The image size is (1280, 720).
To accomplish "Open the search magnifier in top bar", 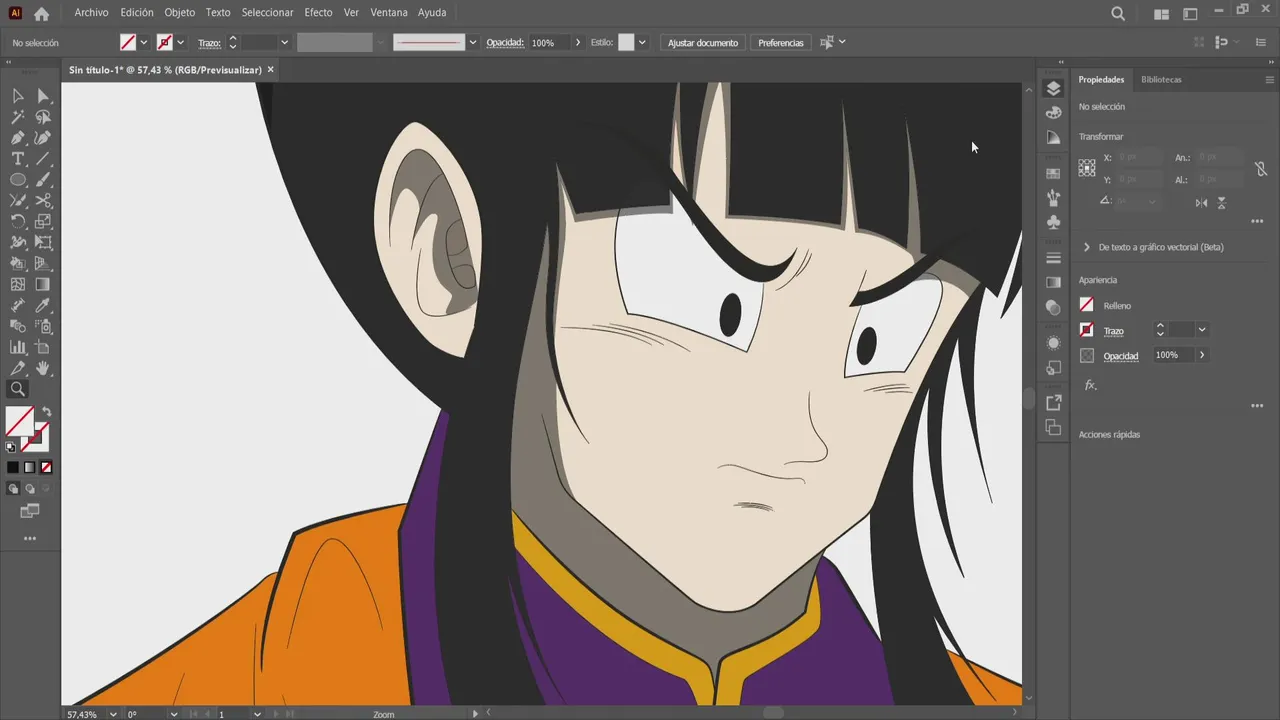I will tap(1118, 14).
